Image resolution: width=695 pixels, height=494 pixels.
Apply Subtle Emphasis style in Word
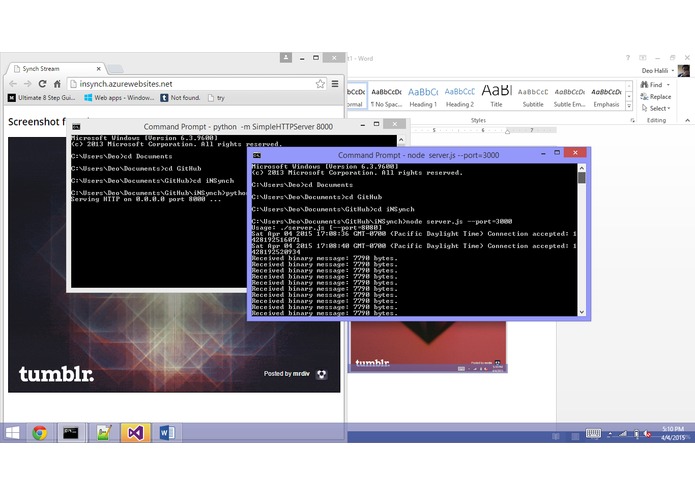tap(570, 97)
